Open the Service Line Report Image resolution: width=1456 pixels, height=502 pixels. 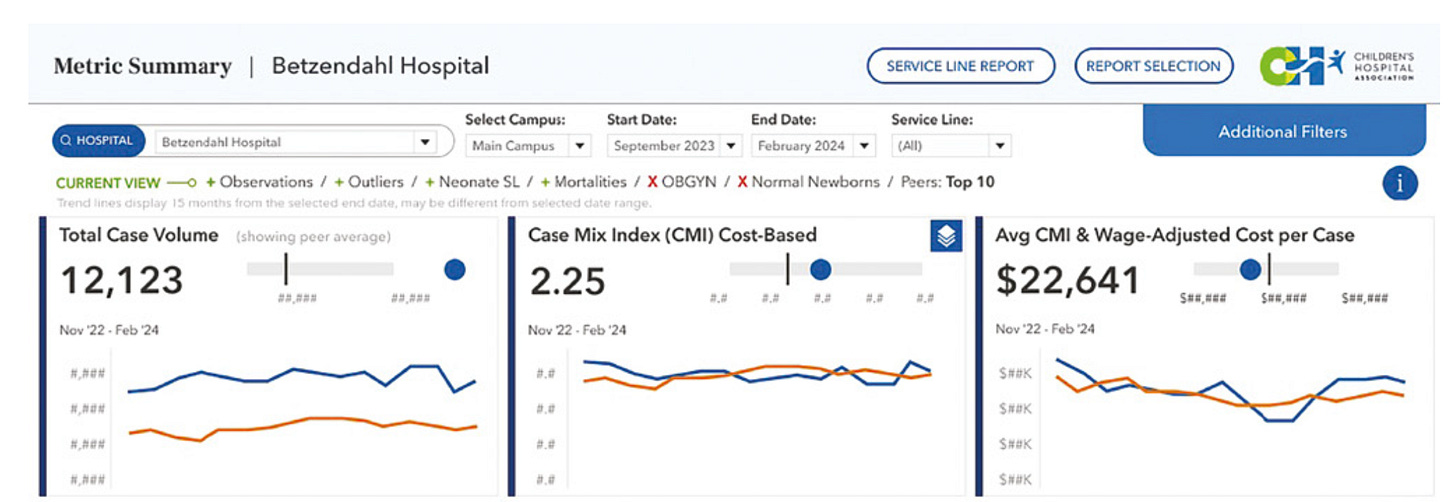(x=960, y=66)
